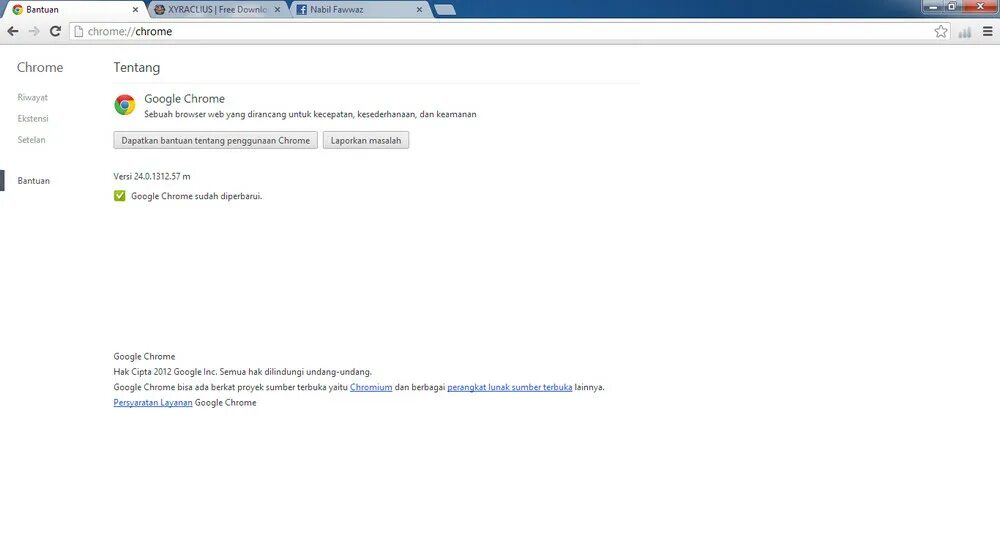Viewport: 1000px width, 533px height.
Task: Bookmark this page with the star icon
Action: click(x=941, y=31)
